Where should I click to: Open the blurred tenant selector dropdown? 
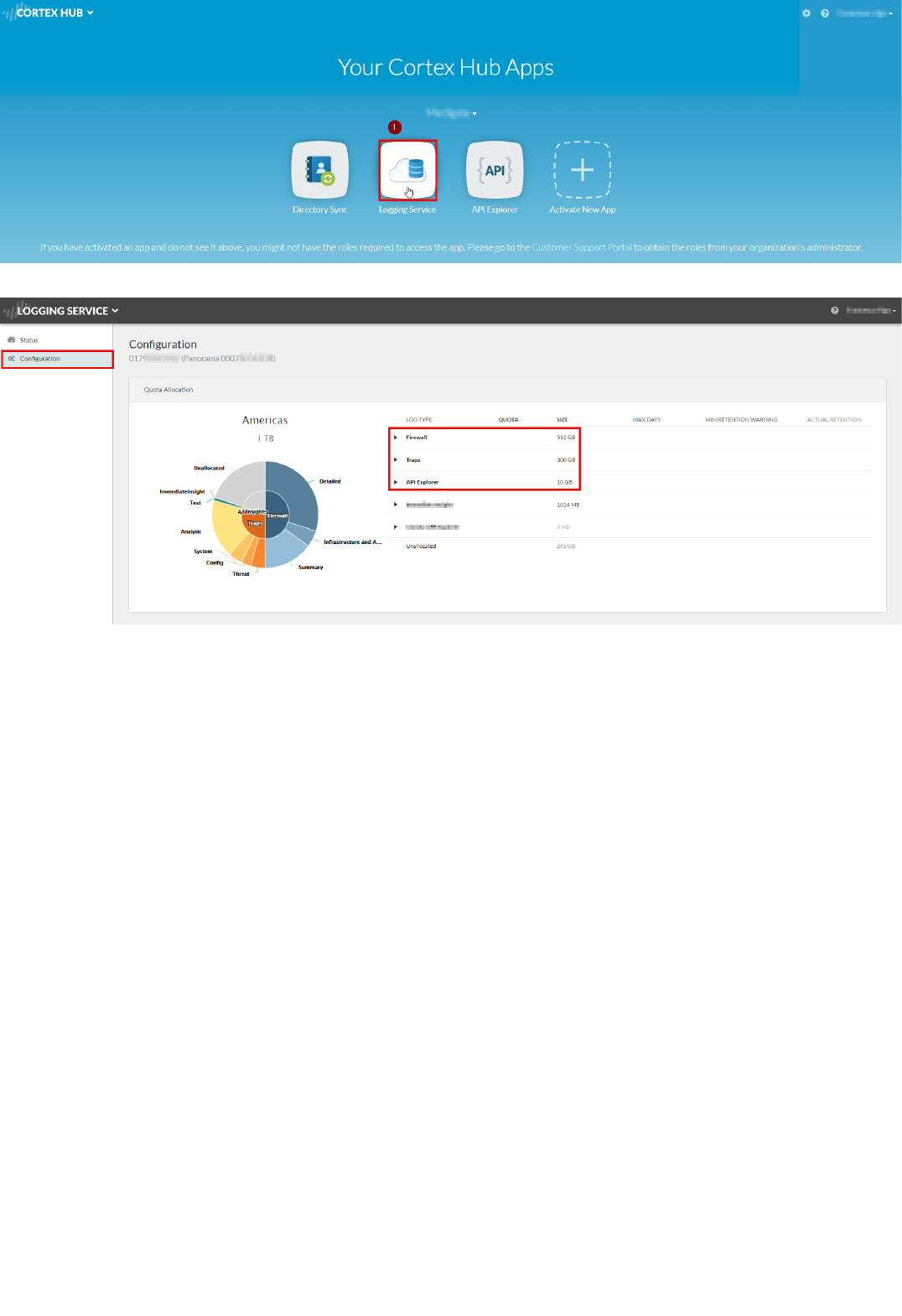[451, 112]
